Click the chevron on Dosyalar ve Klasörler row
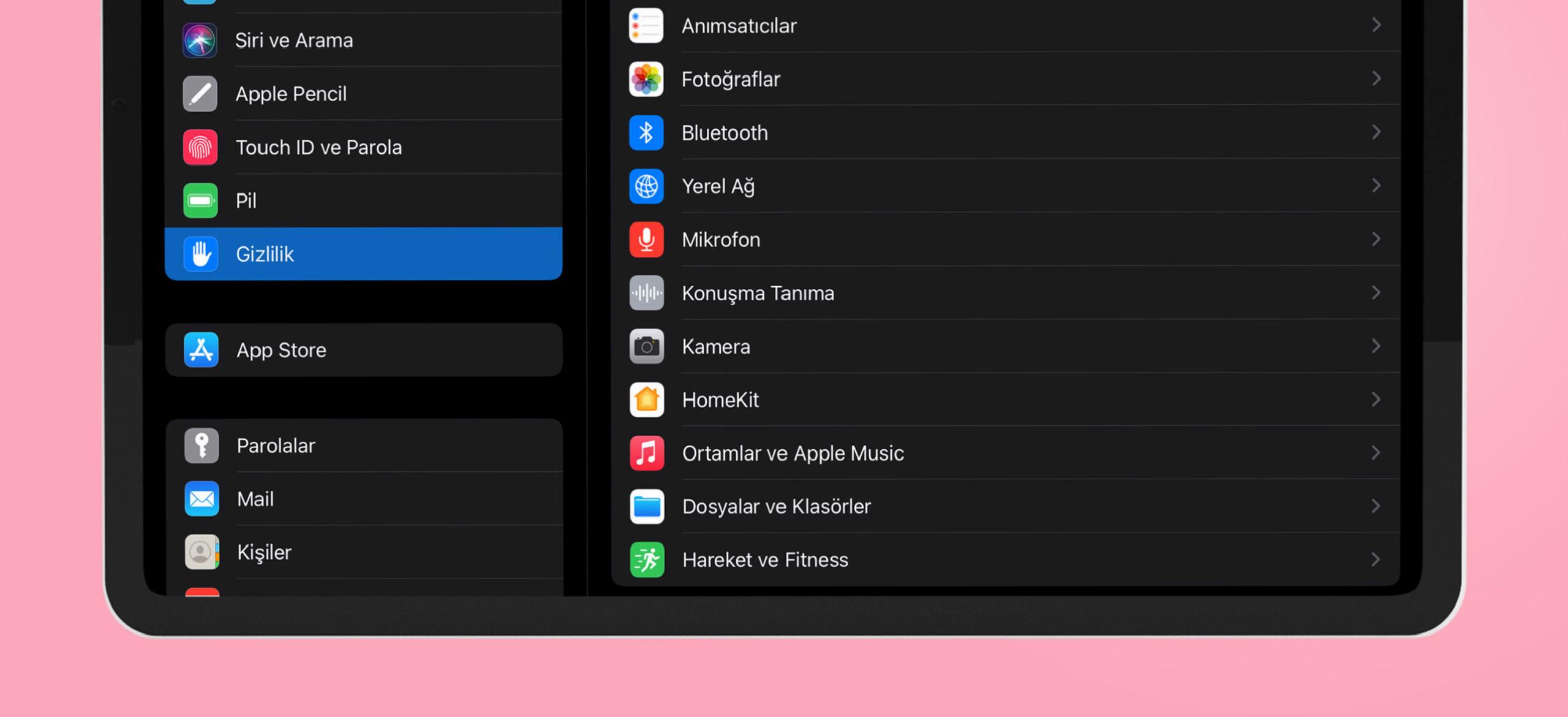The image size is (1568, 717). pos(1376,506)
